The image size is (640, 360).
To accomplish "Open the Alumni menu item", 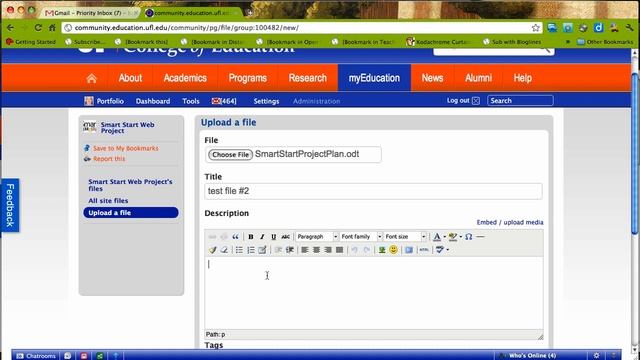I will (x=478, y=78).
